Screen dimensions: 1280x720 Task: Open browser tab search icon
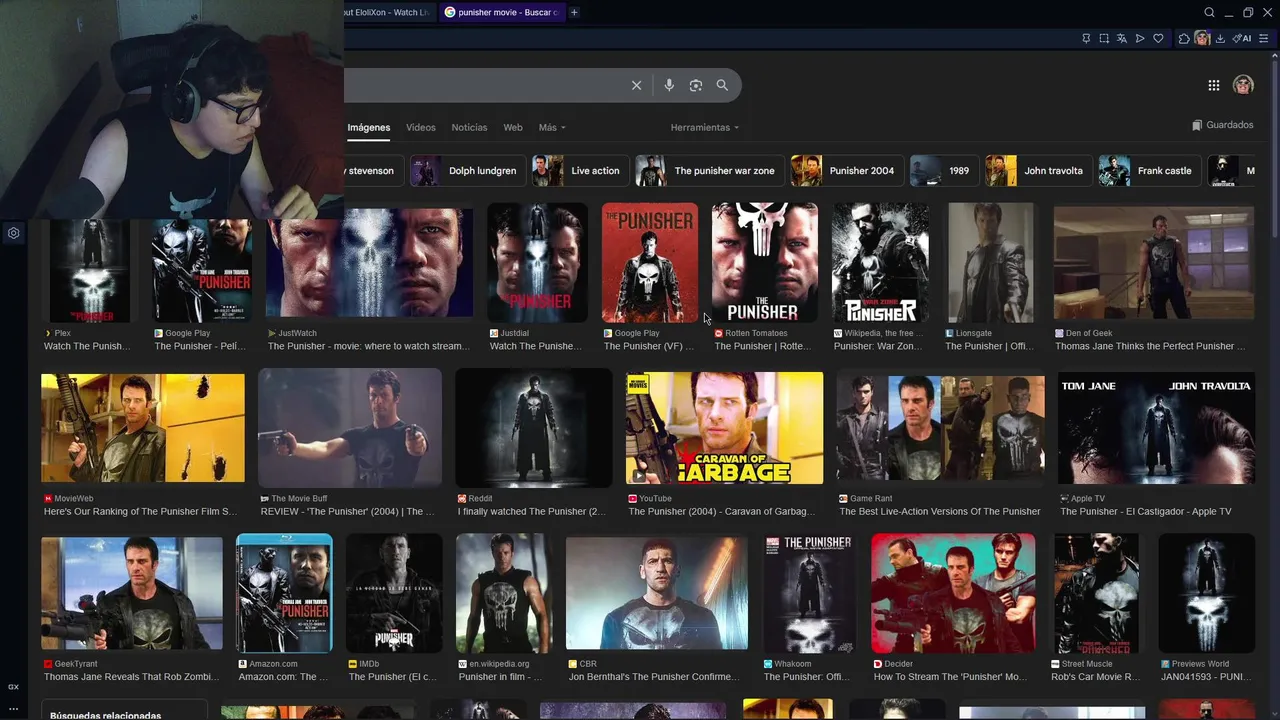pos(1209,12)
